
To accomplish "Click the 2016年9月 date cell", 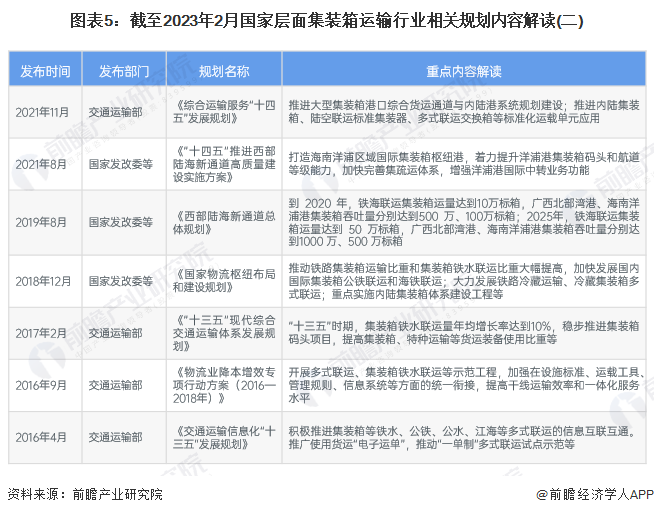I will [41, 385].
